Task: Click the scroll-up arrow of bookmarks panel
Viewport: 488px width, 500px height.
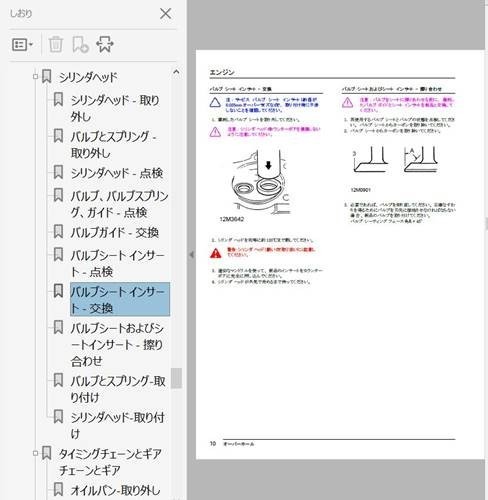Action: pyautogui.click(x=176, y=72)
